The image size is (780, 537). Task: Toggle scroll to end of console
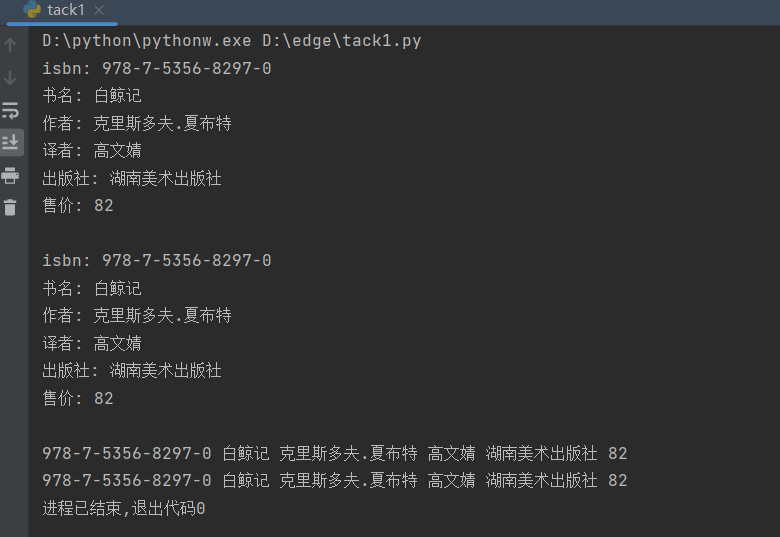(10, 143)
